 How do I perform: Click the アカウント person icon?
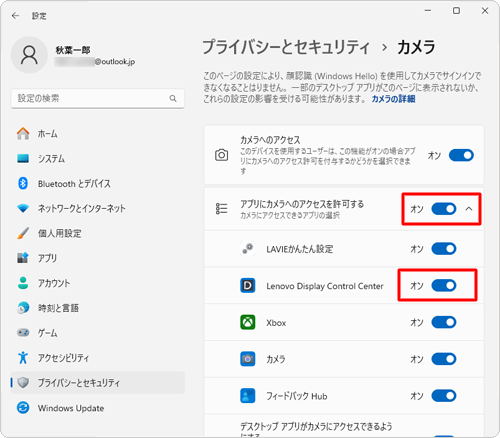[x=23, y=283]
